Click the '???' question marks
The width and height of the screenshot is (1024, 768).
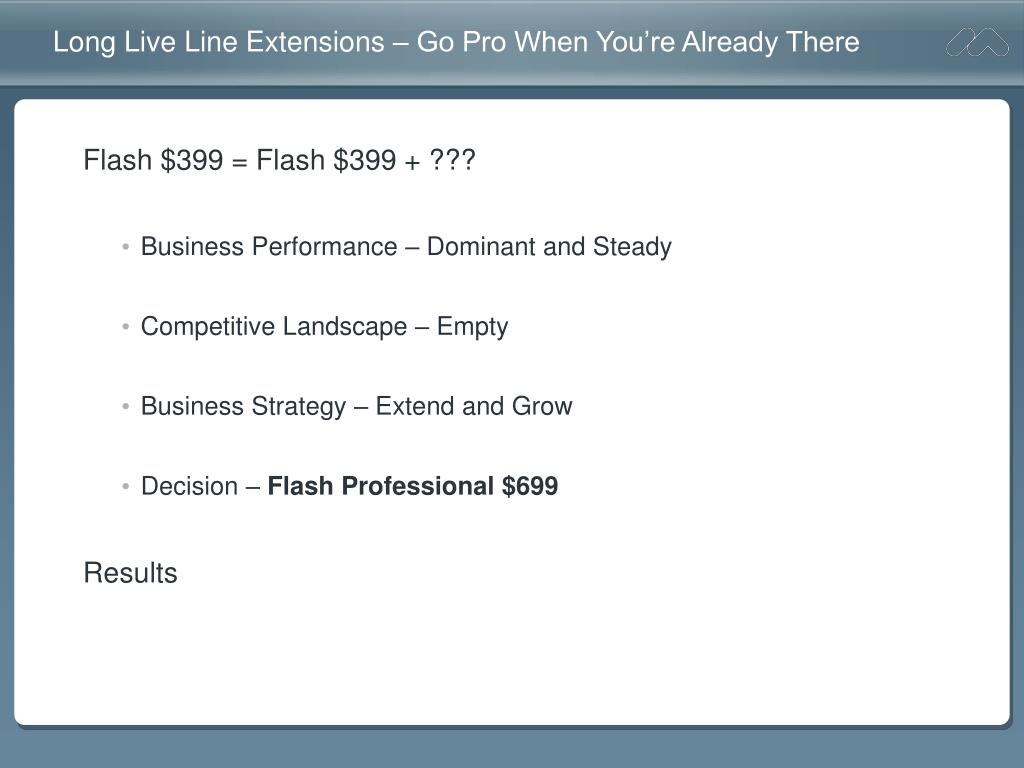coord(453,160)
